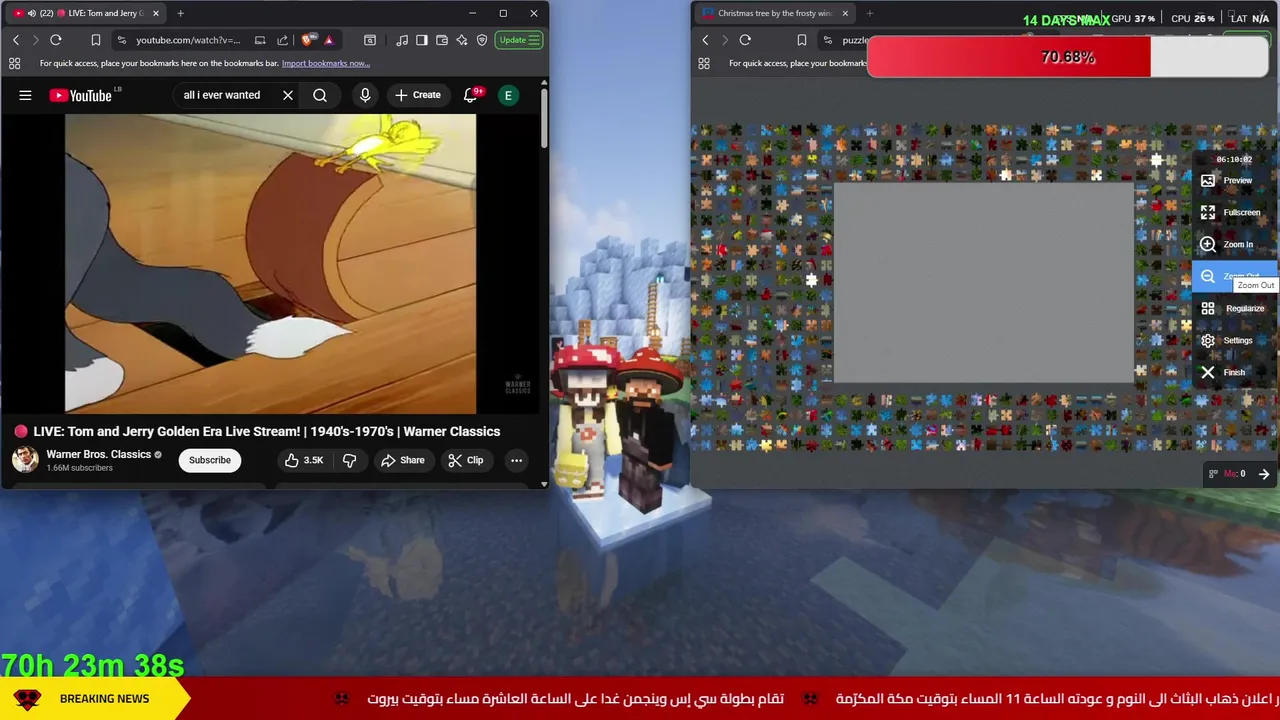The height and width of the screenshot is (720, 1280).
Task: Open the Brave playlist music icon
Action: point(402,40)
